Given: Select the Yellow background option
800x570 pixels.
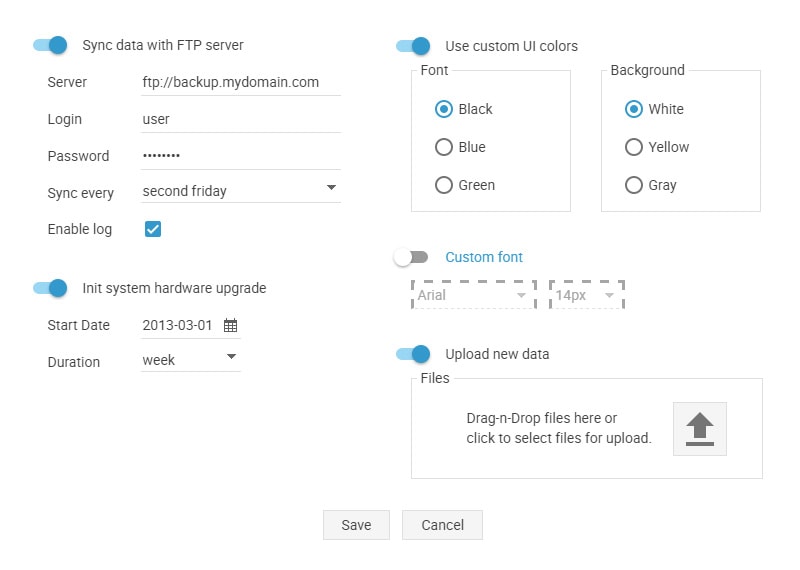Looking at the screenshot, I should (x=634, y=147).
